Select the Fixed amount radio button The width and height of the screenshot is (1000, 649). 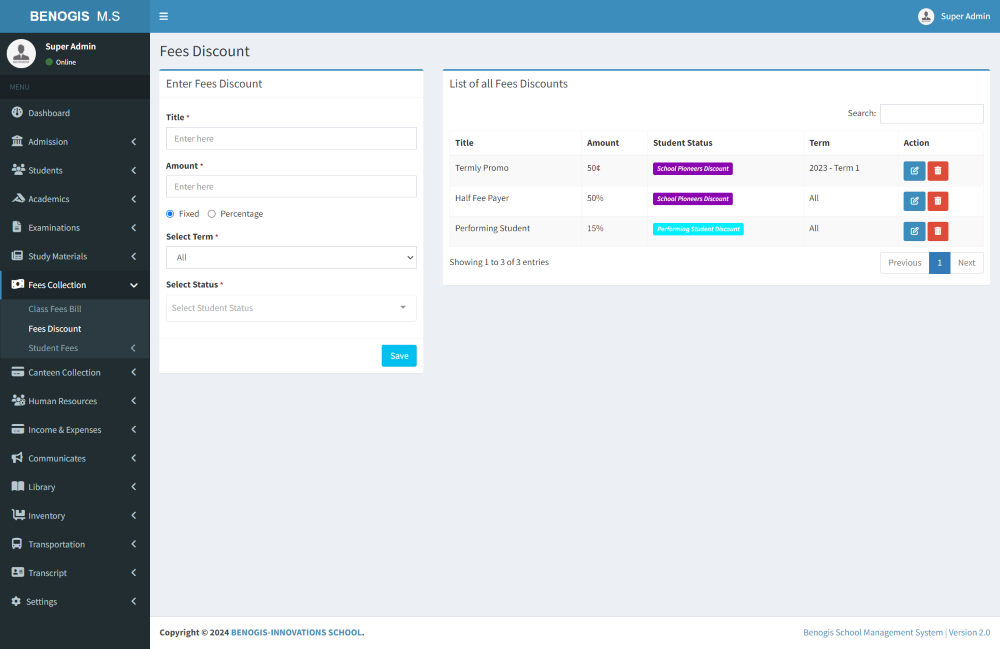tap(170, 214)
